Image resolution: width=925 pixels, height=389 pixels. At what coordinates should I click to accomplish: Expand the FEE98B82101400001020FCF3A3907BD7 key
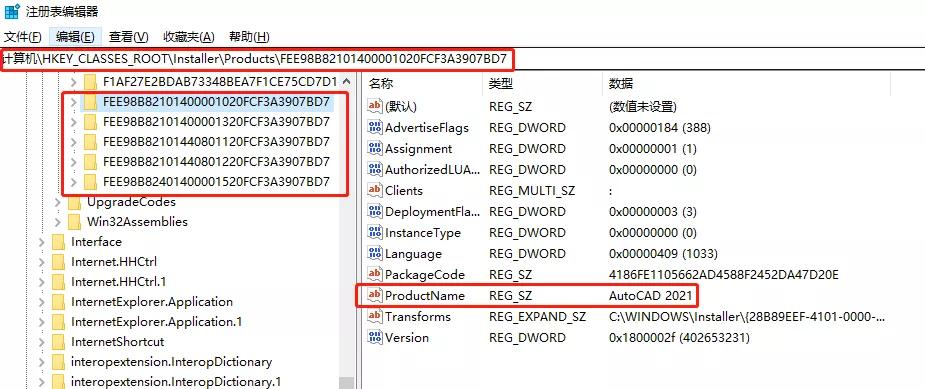click(73, 102)
